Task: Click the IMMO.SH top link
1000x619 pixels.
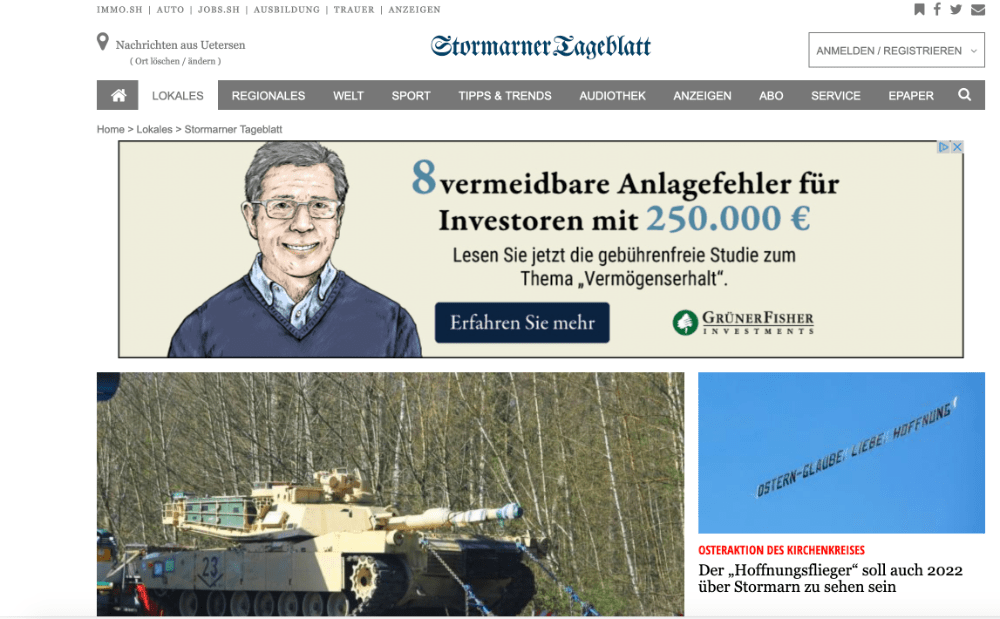Action: pyautogui.click(x=119, y=10)
